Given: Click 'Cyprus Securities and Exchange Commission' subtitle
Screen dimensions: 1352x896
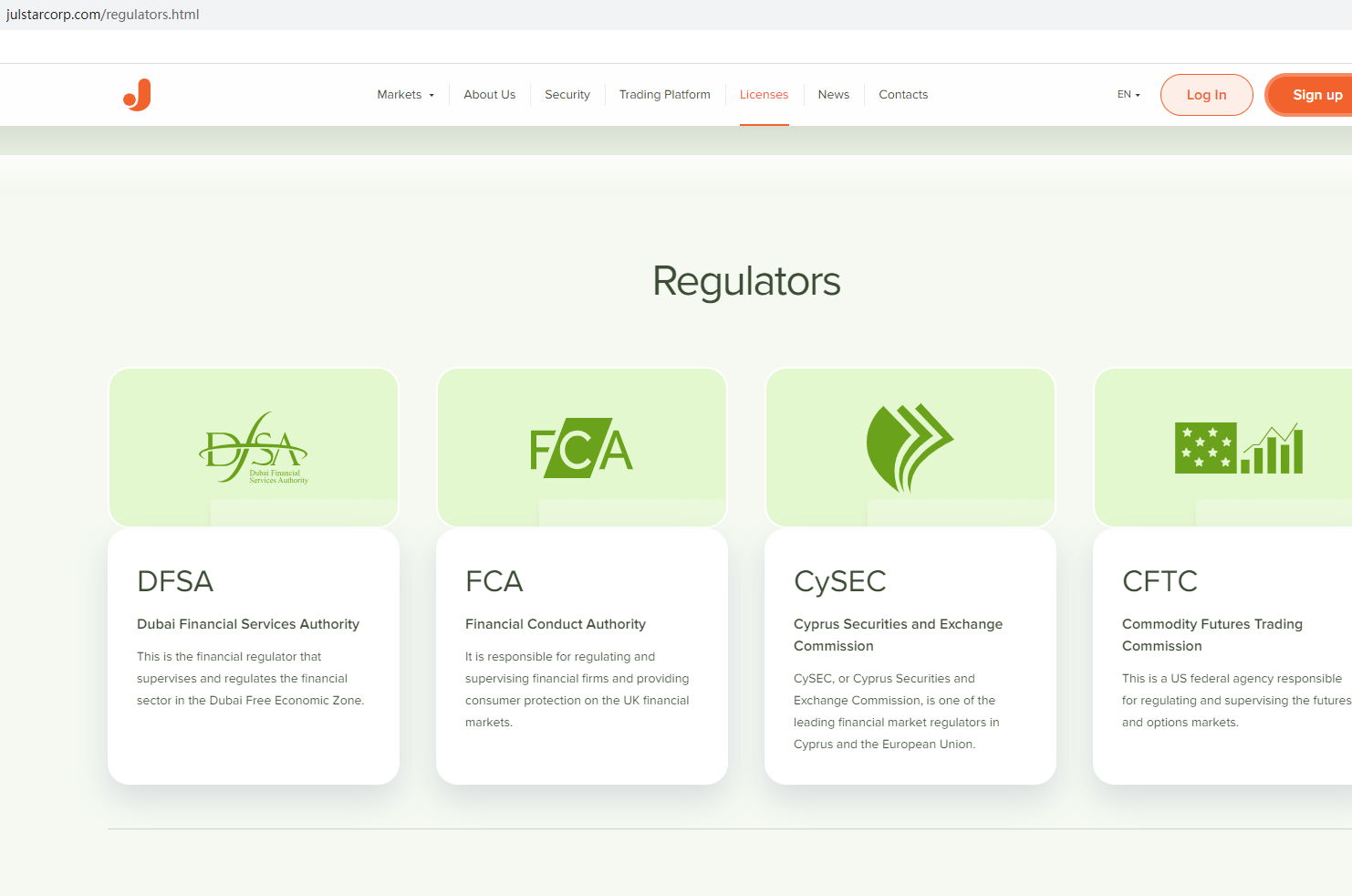Looking at the screenshot, I should click(899, 635).
